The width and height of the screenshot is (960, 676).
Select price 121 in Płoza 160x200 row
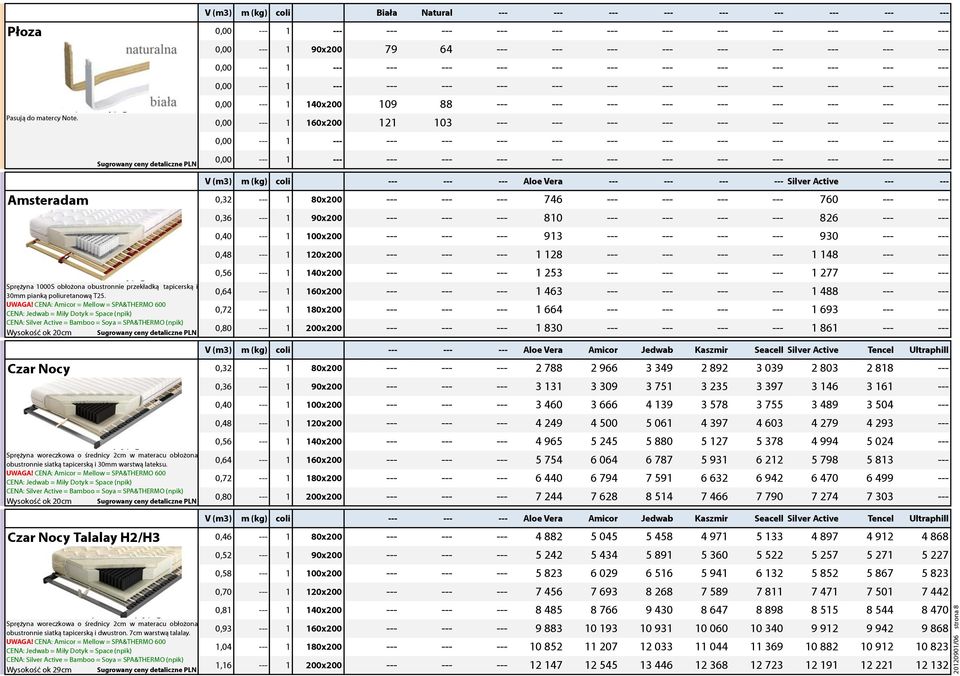point(388,122)
